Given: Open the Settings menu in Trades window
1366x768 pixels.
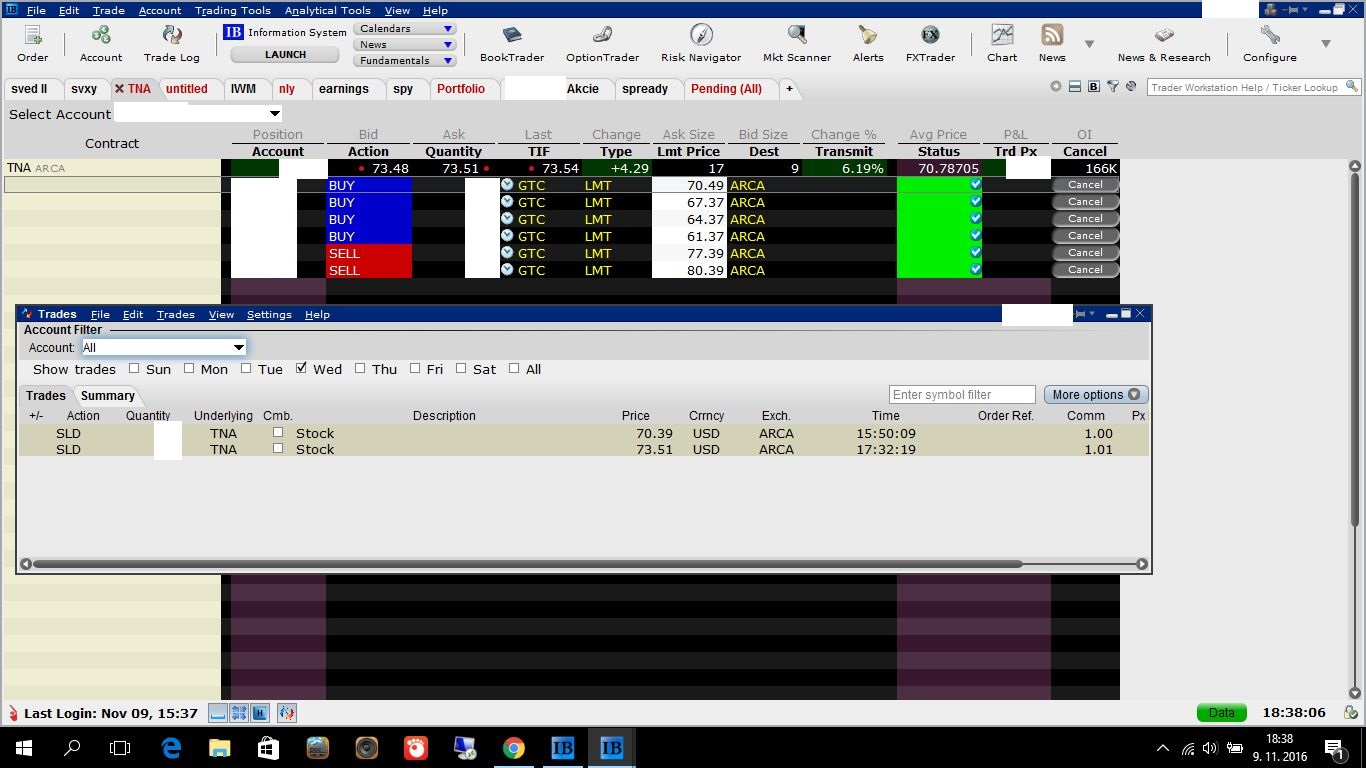Looking at the screenshot, I should tap(269, 314).
